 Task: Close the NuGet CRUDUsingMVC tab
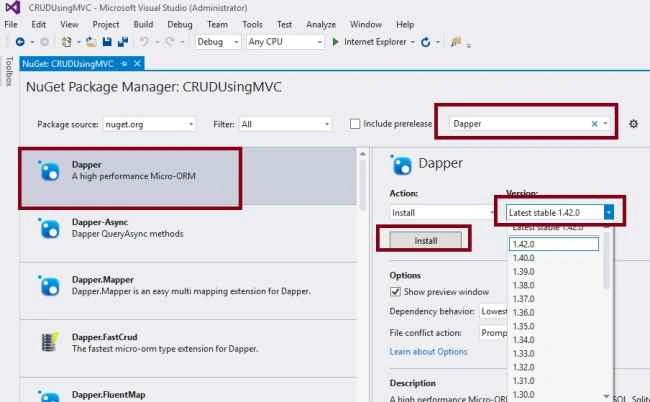(137, 63)
